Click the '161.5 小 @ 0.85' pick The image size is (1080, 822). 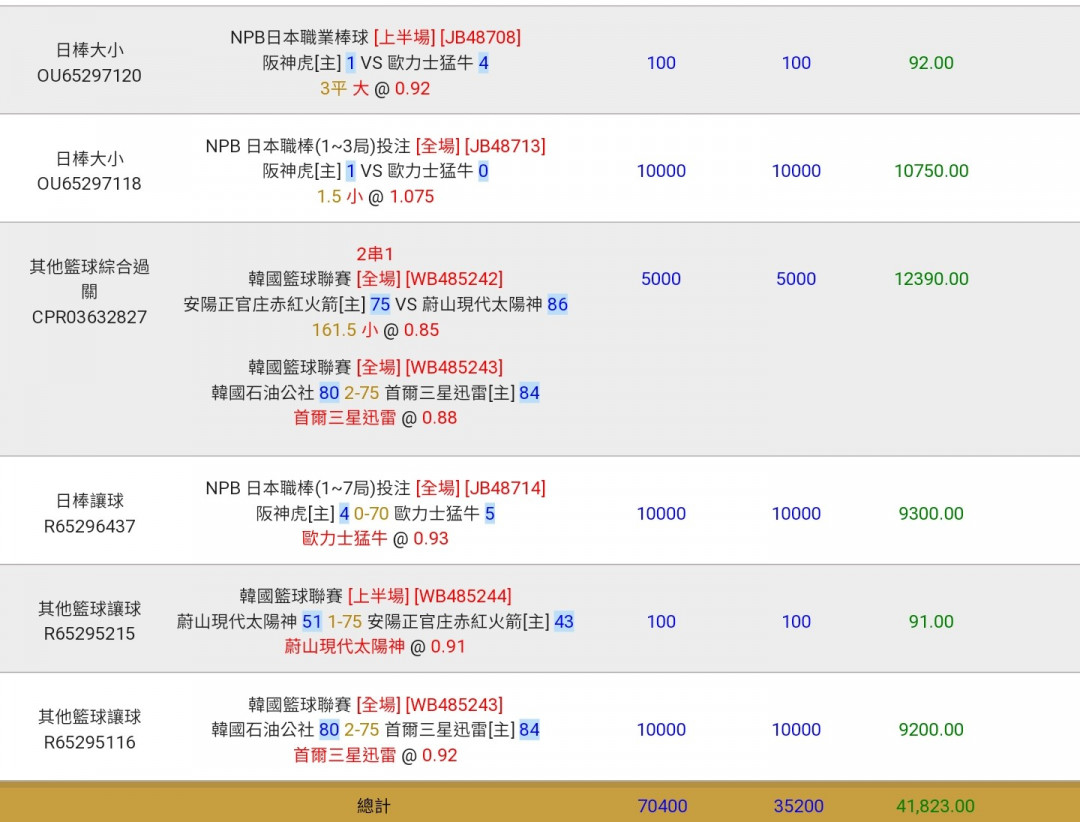(x=375, y=330)
